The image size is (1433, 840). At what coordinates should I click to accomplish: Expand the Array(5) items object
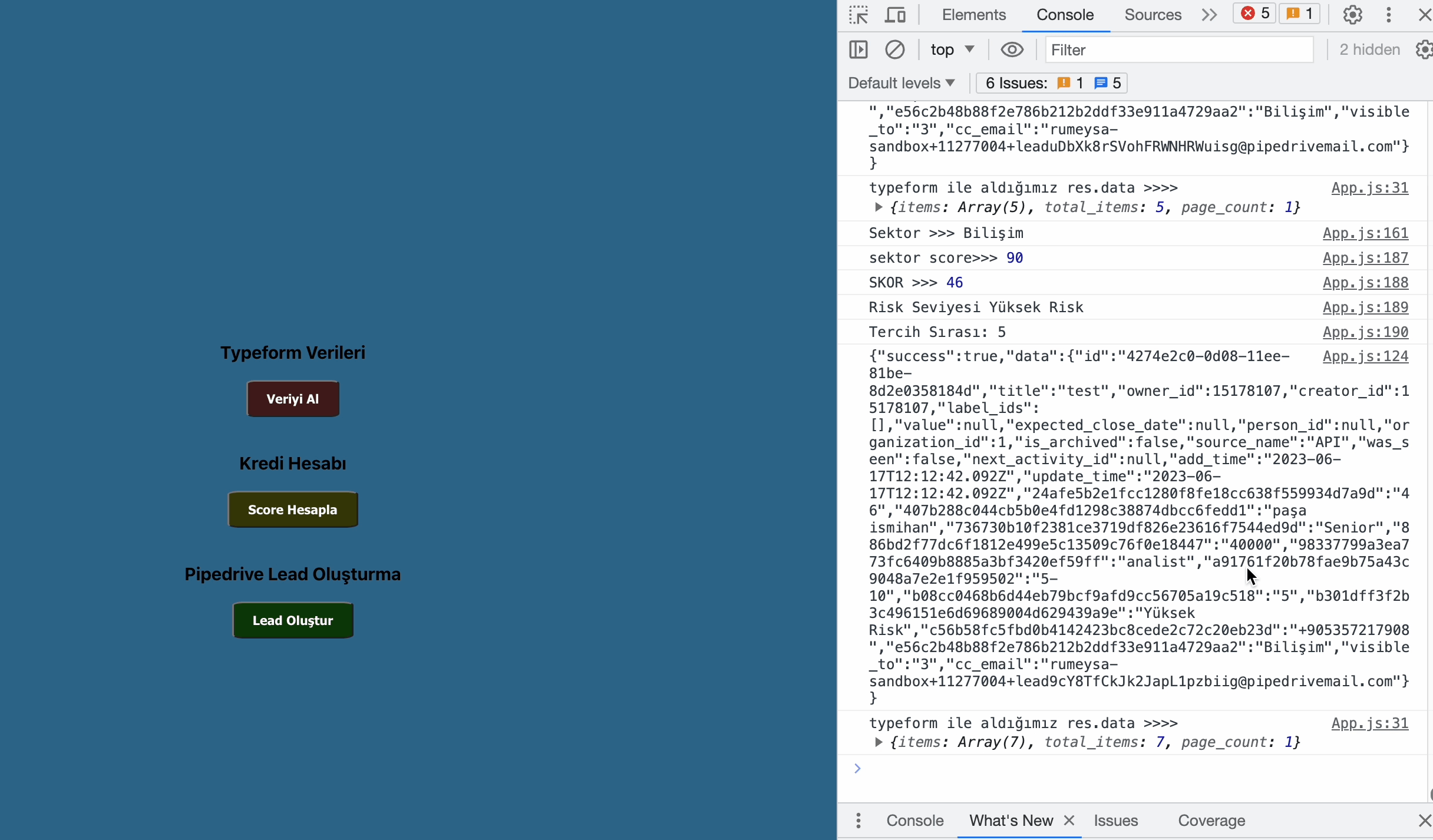point(879,207)
